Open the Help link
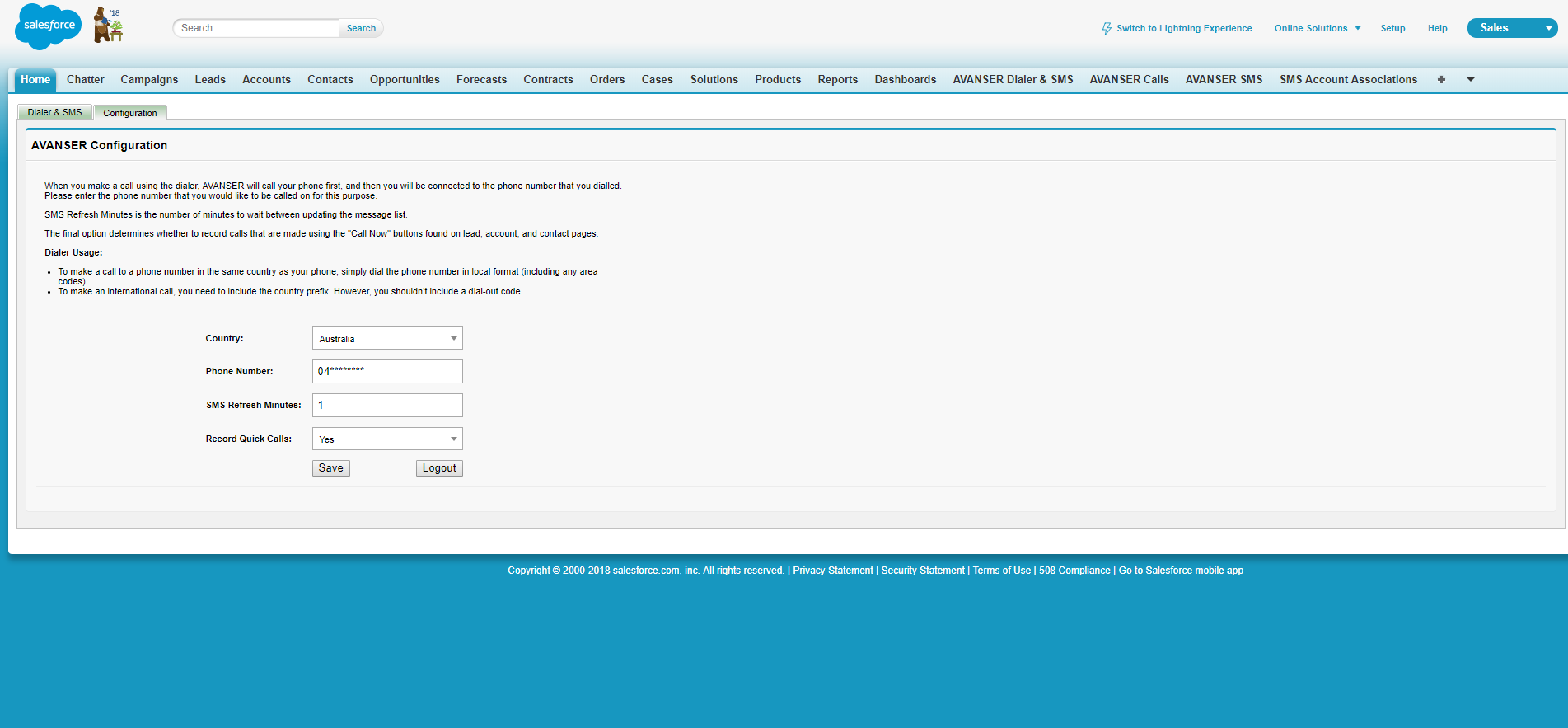The image size is (1568, 728). [1438, 28]
